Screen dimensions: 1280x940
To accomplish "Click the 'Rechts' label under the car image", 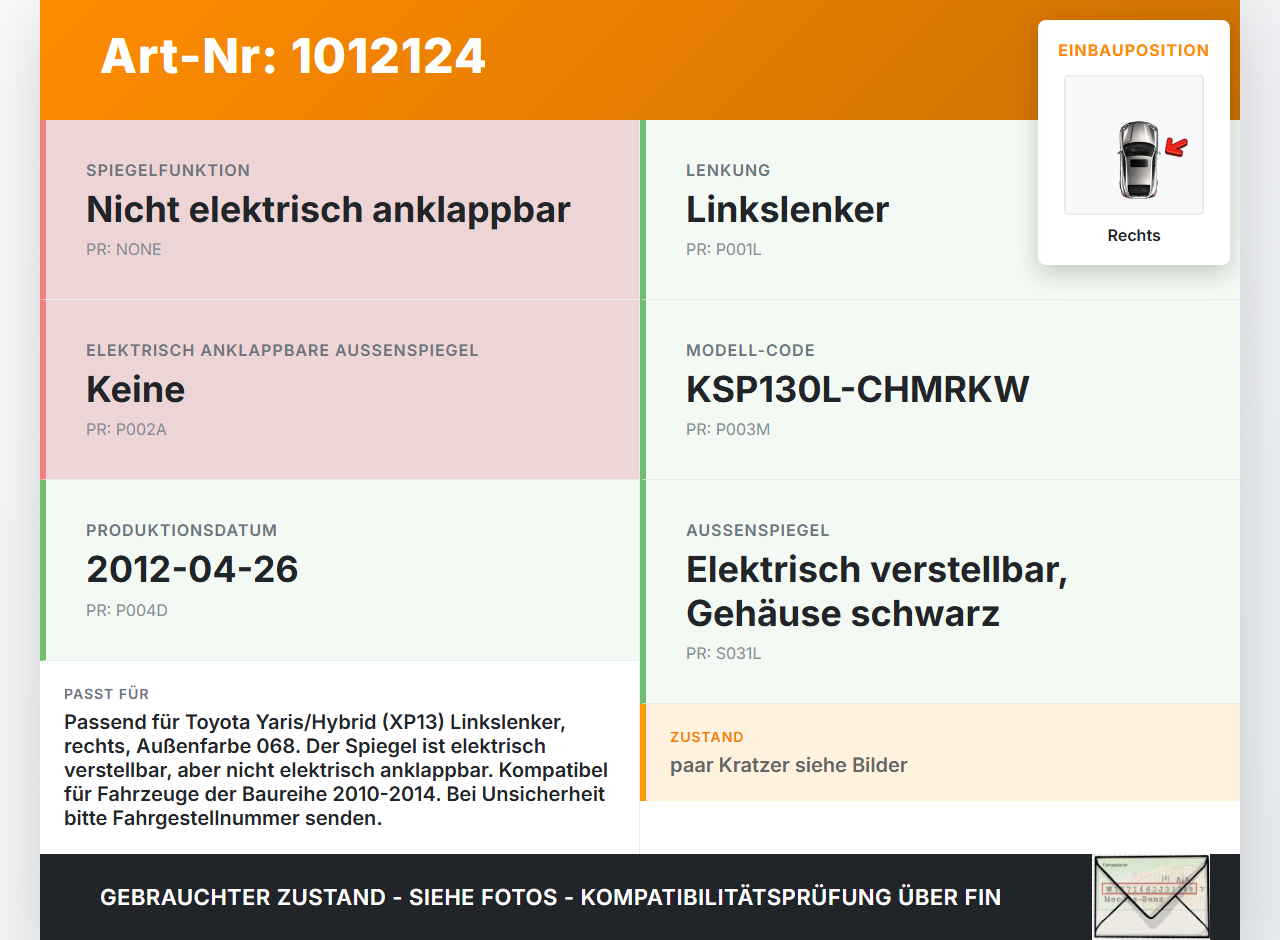I will point(1134,235).
